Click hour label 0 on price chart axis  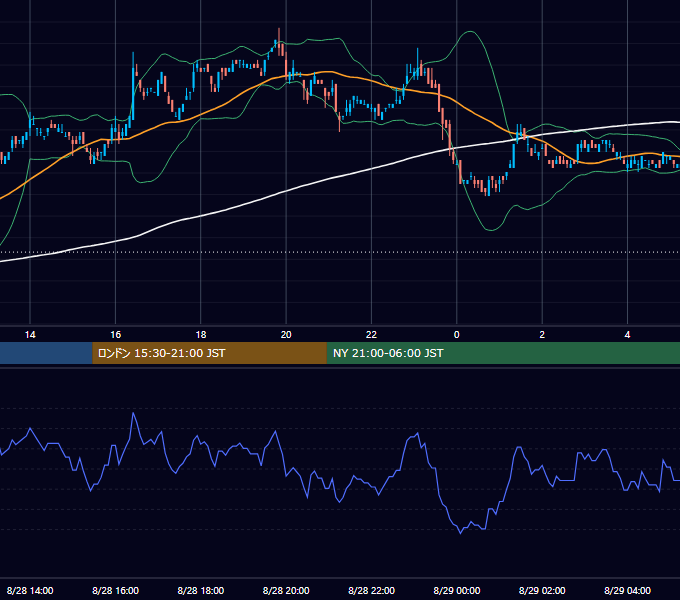pos(456,335)
